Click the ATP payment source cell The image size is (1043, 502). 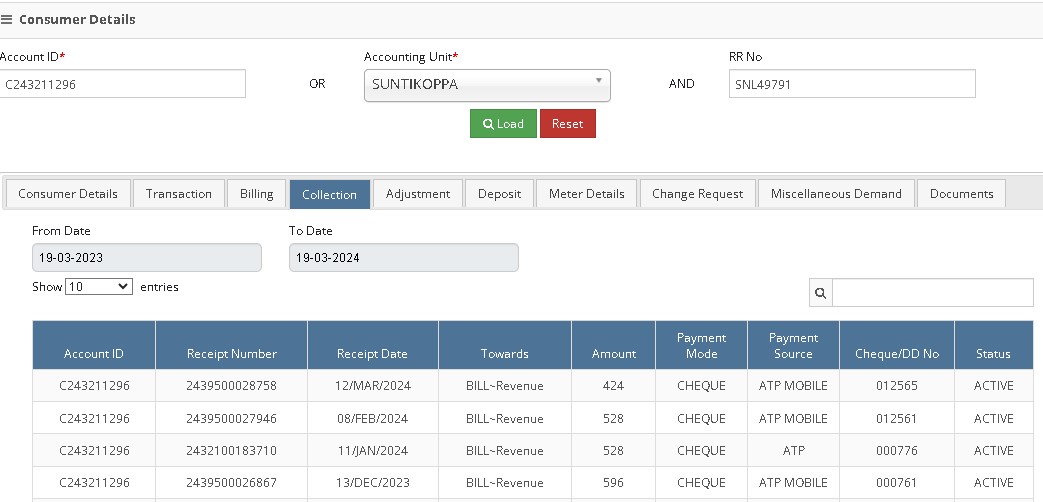click(x=793, y=450)
